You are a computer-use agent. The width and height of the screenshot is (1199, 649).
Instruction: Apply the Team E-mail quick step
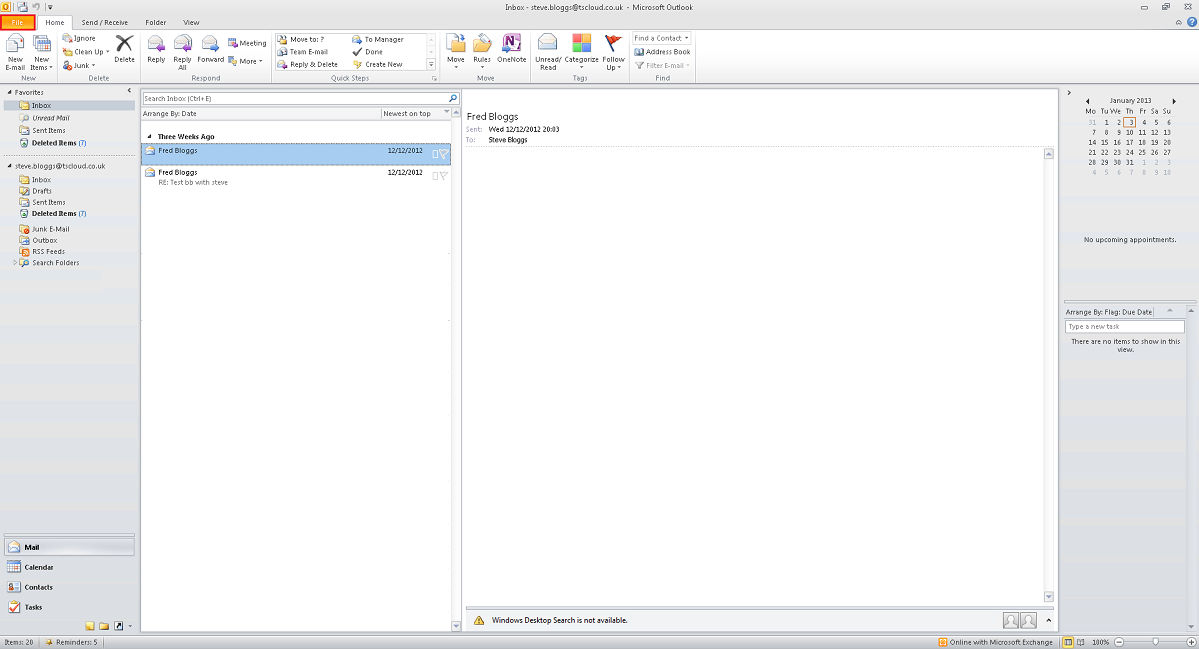coord(303,52)
